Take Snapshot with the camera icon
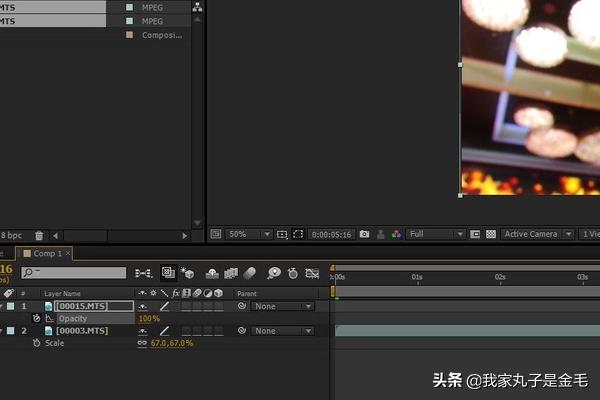 coord(364,234)
